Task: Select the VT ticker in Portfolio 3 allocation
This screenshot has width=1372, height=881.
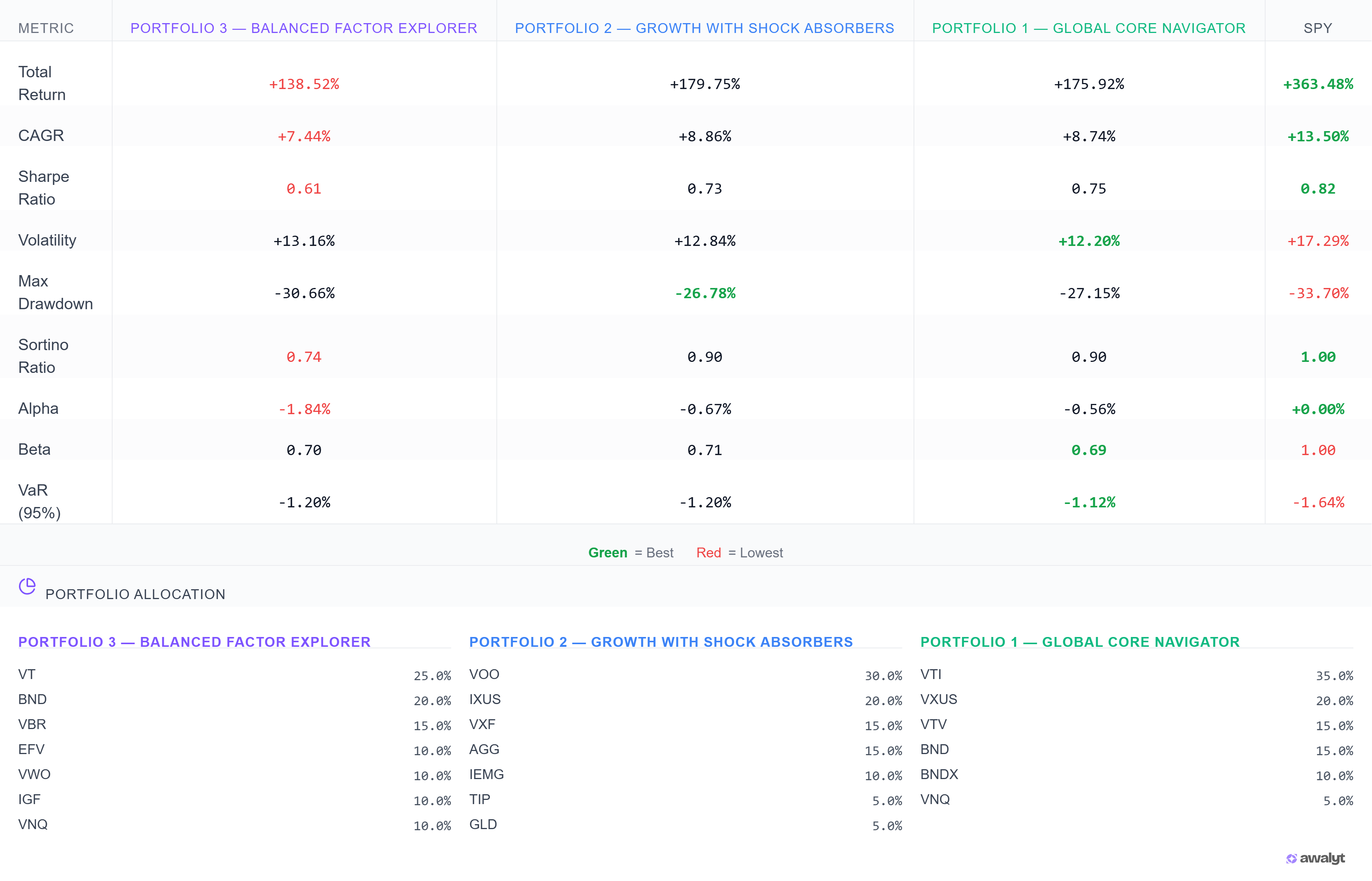Action: click(x=27, y=674)
